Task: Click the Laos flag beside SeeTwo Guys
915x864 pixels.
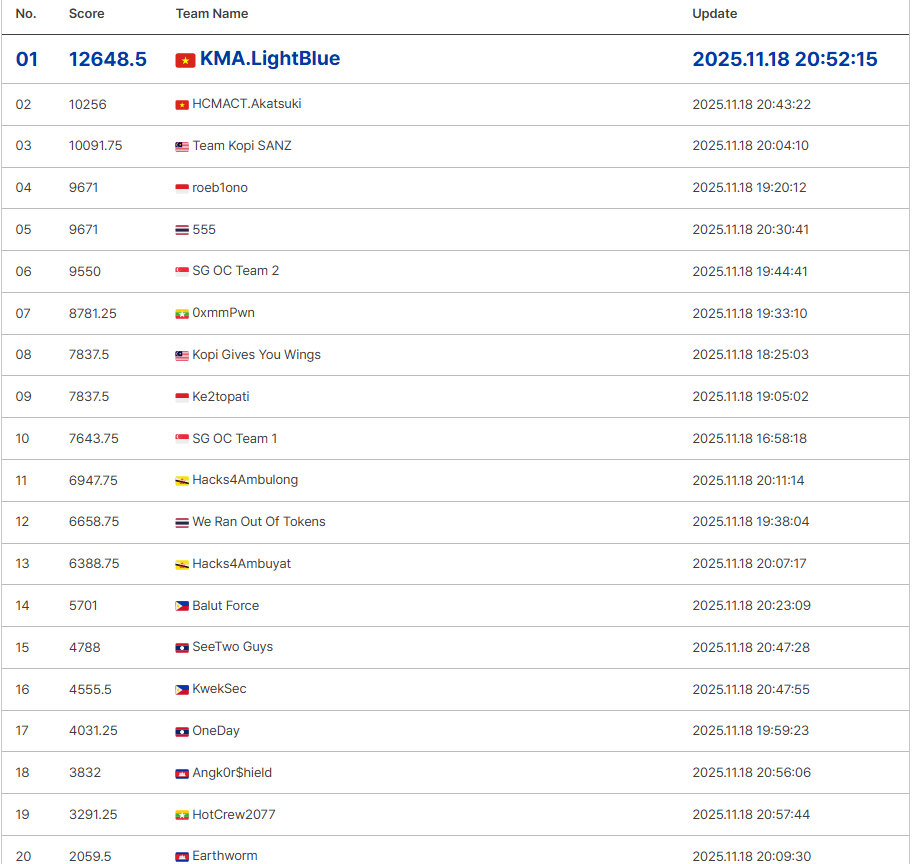Action: tap(182, 648)
